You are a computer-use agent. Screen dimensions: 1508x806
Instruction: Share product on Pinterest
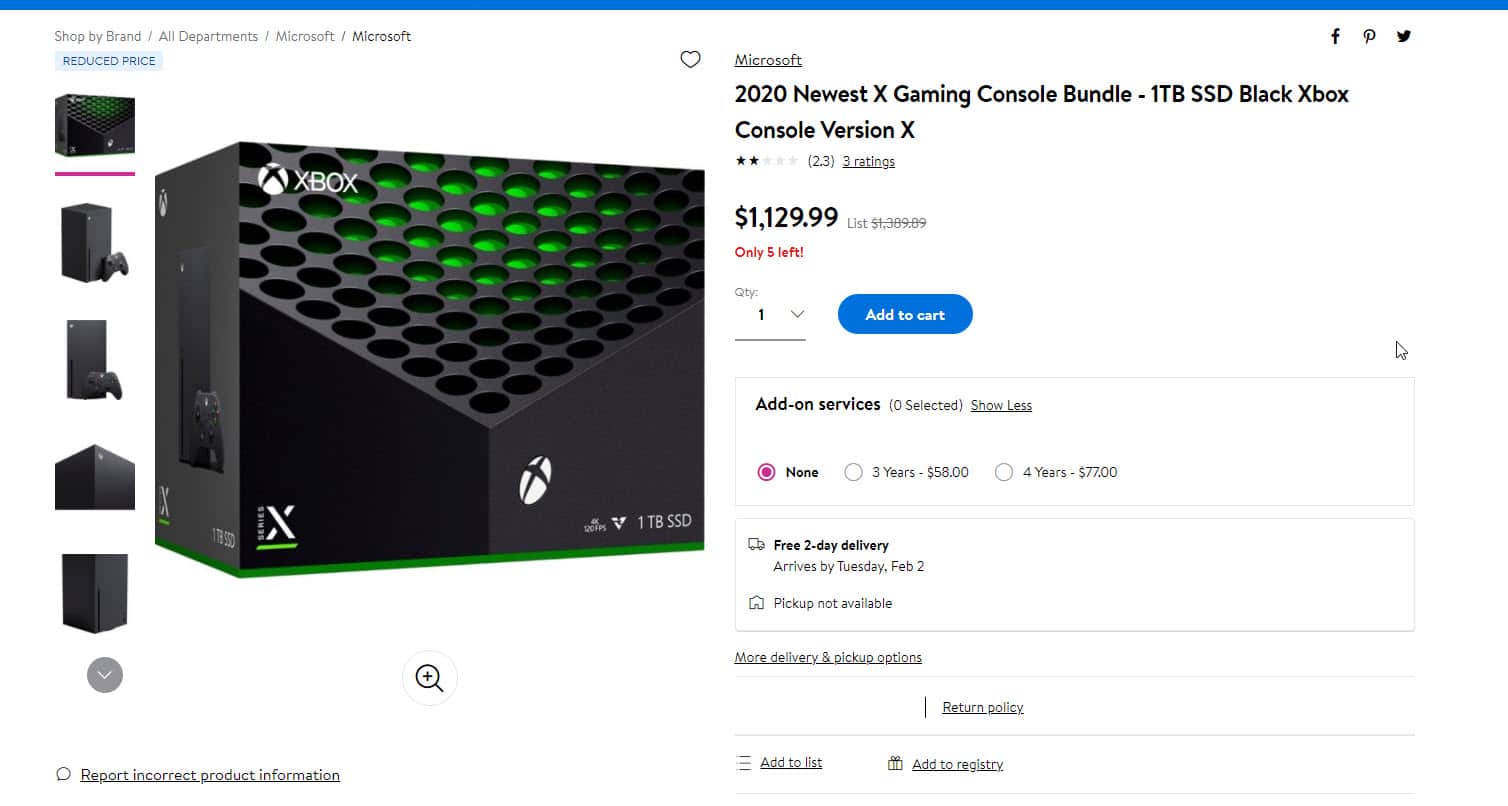1369,37
